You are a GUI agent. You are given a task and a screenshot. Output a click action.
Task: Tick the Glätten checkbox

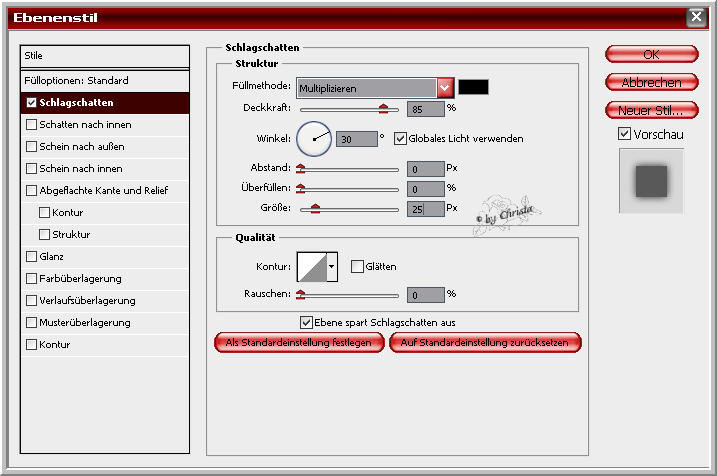[x=357, y=266]
